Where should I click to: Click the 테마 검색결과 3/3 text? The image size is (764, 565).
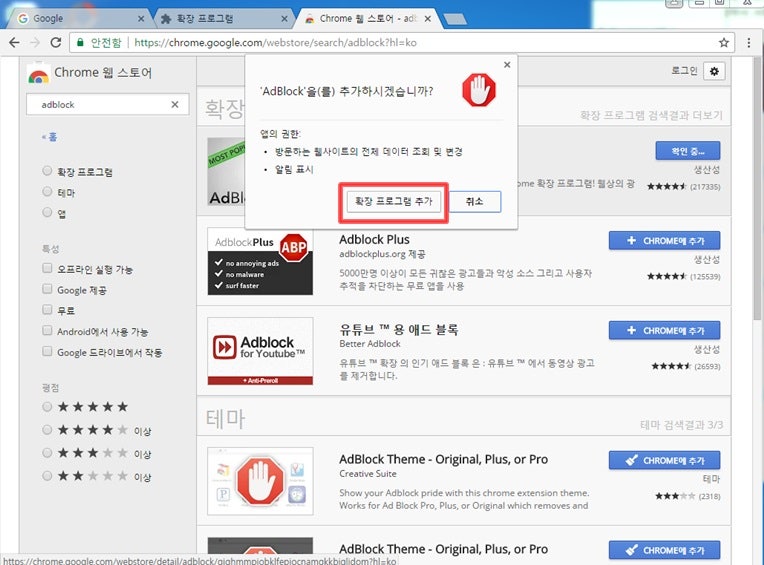coord(681,425)
